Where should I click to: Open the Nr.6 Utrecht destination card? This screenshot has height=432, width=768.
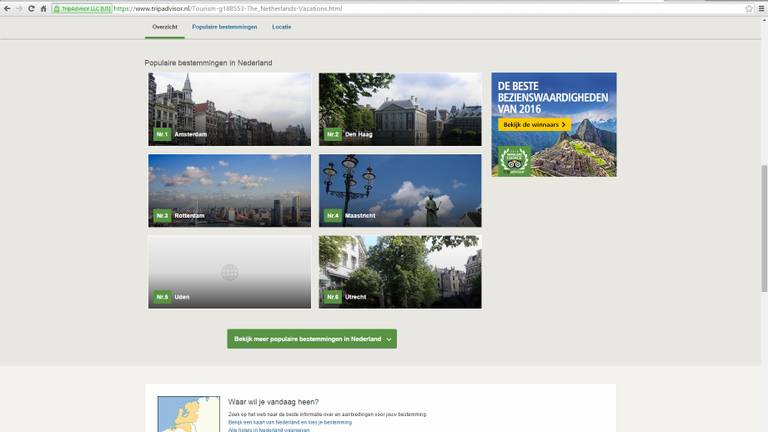point(400,272)
